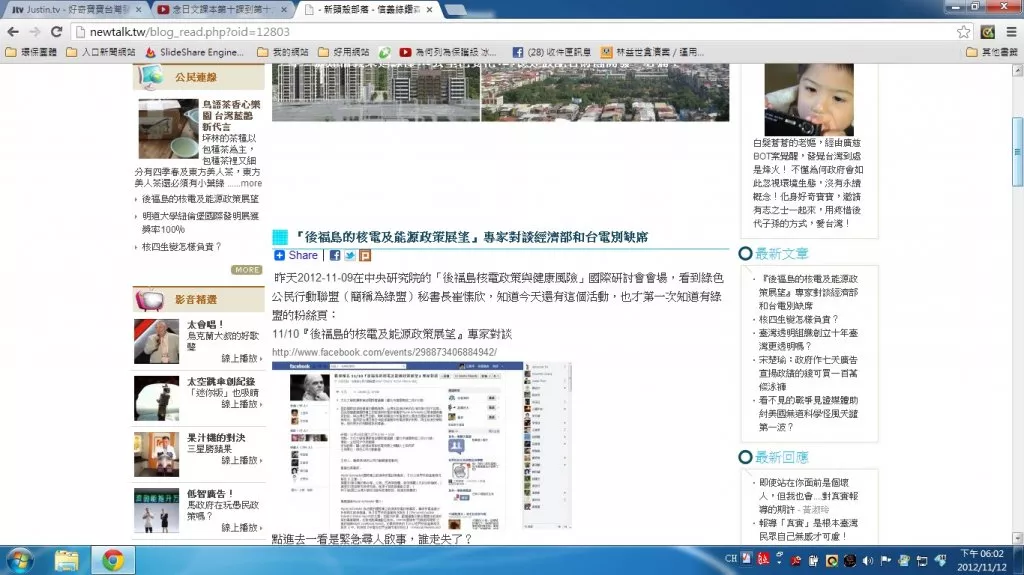Open the SlideShare Engine bookmark

click(x=195, y=52)
